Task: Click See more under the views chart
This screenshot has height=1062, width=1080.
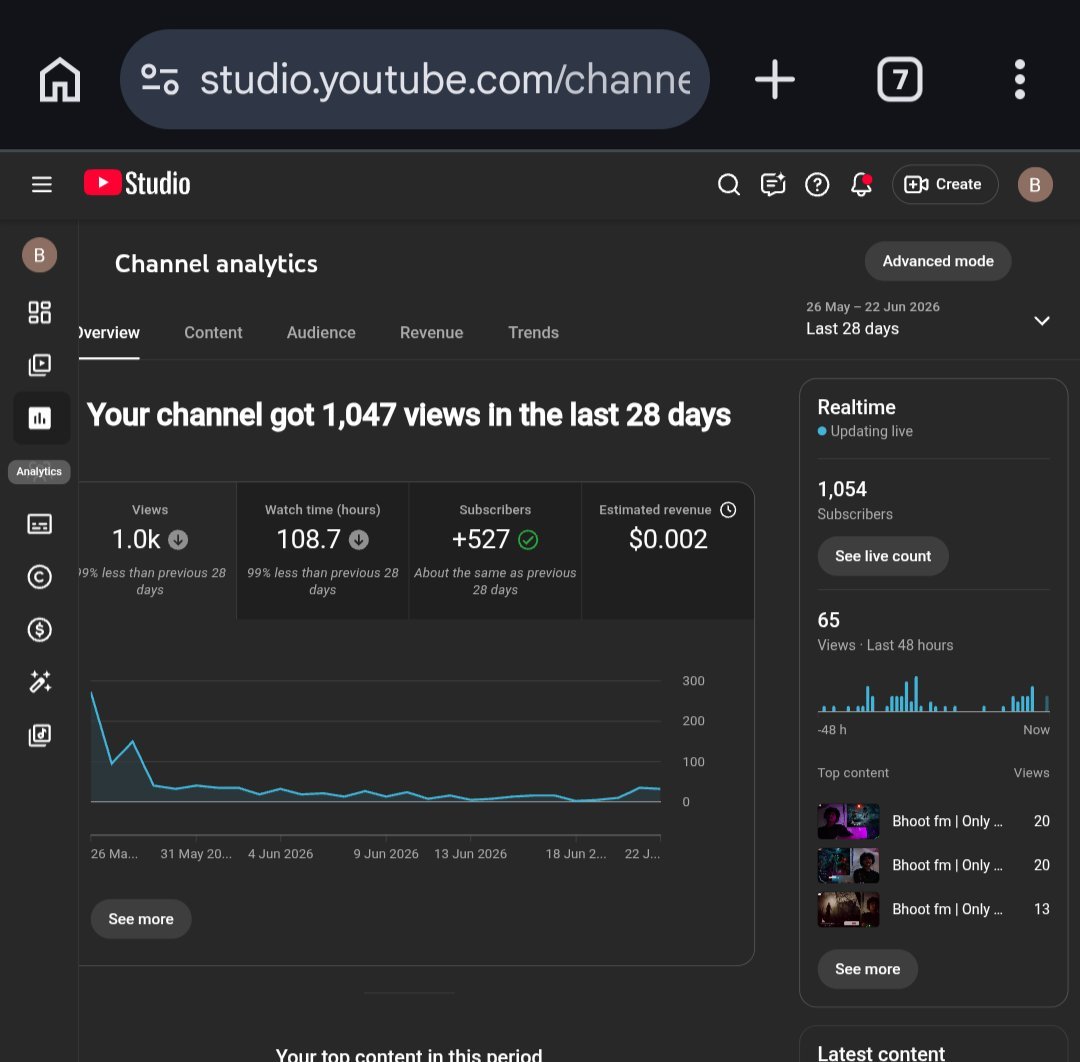Action: tap(141, 919)
